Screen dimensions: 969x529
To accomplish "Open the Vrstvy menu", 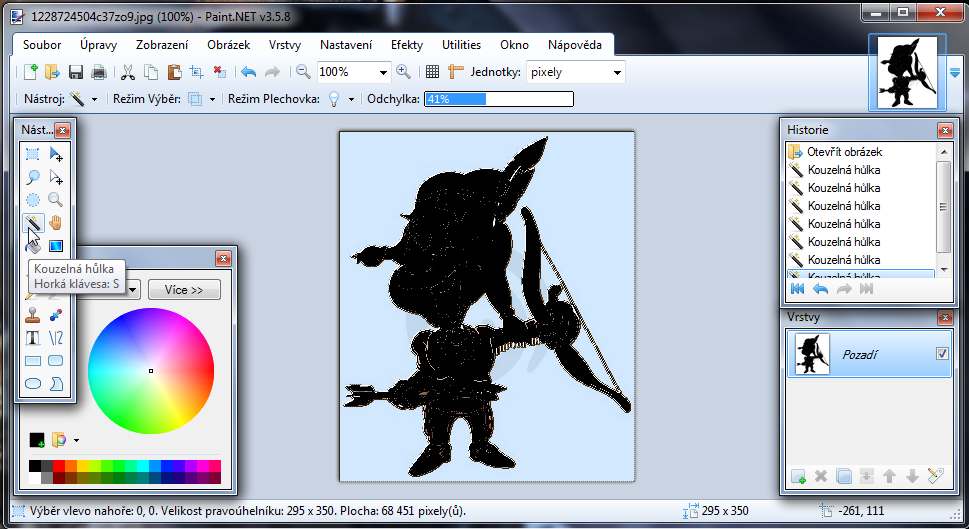I will click(x=285, y=45).
